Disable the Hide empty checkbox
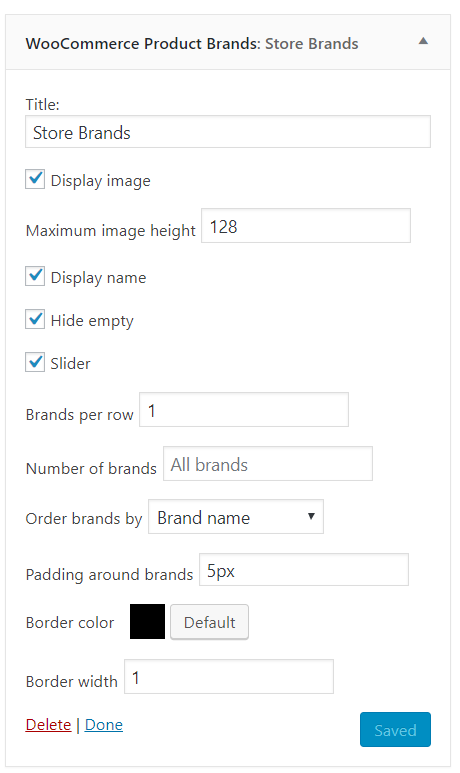This screenshot has height=773, width=460. [35, 319]
